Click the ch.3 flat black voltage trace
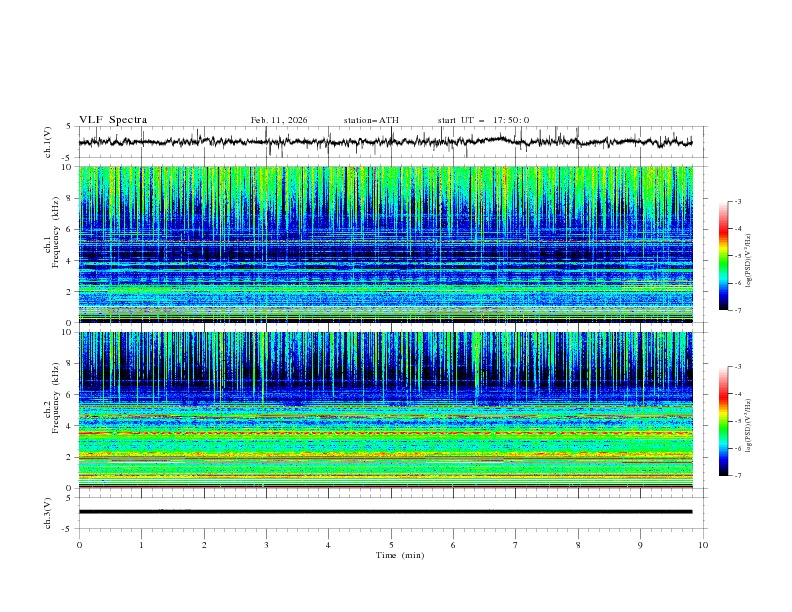The height and width of the screenshot is (612, 792). pos(385,512)
